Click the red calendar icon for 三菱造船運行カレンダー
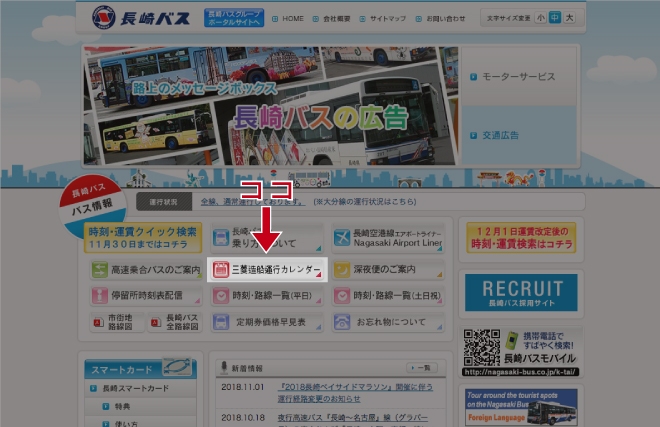 [221, 270]
